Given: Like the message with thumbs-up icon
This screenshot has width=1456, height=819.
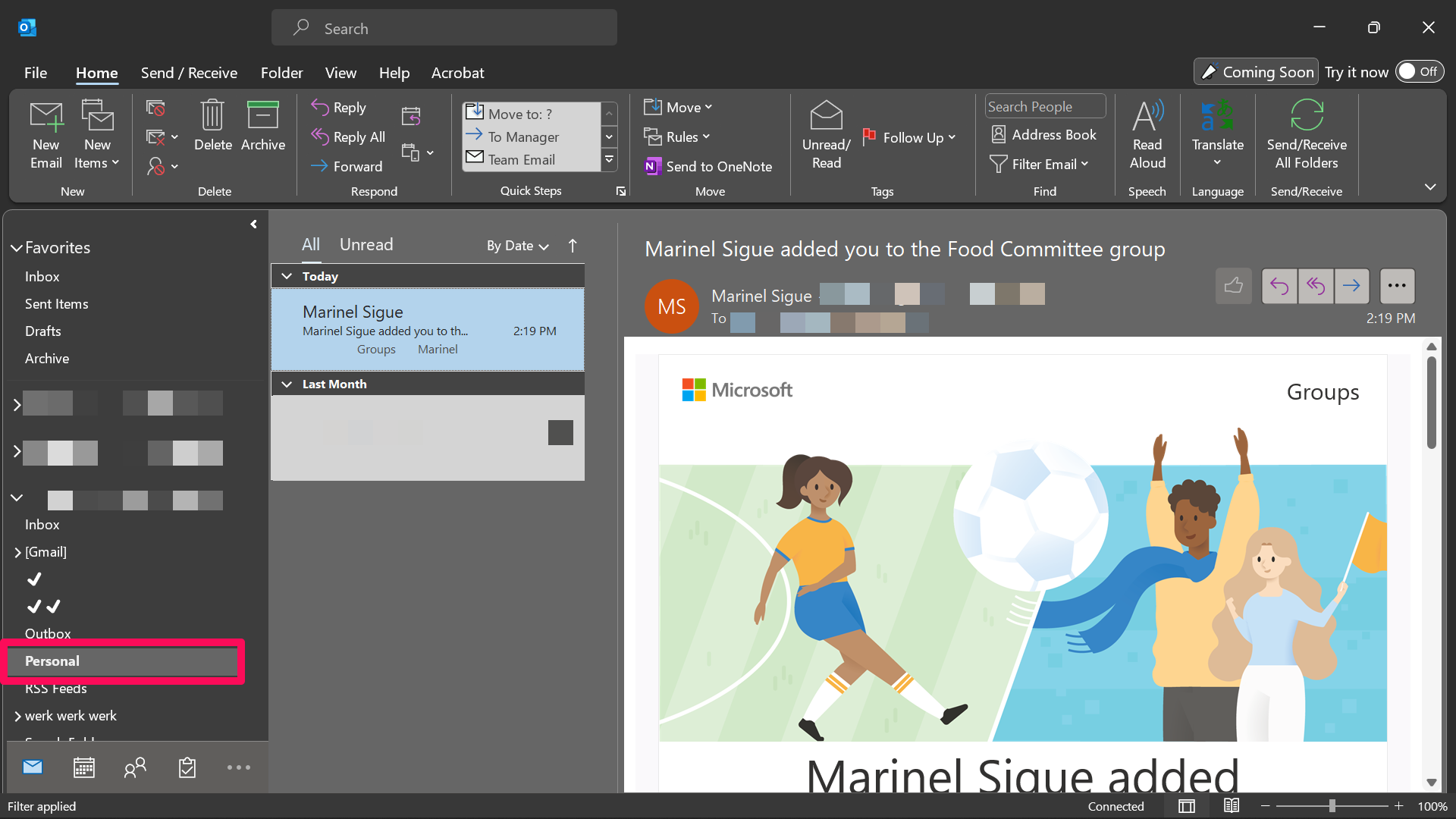Looking at the screenshot, I should [x=1233, y=286].
